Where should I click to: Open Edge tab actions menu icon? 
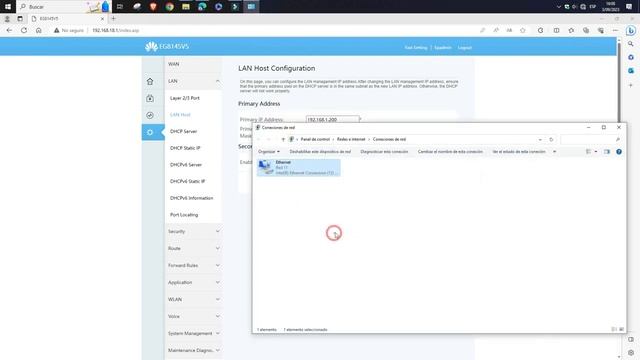point(20,19)
